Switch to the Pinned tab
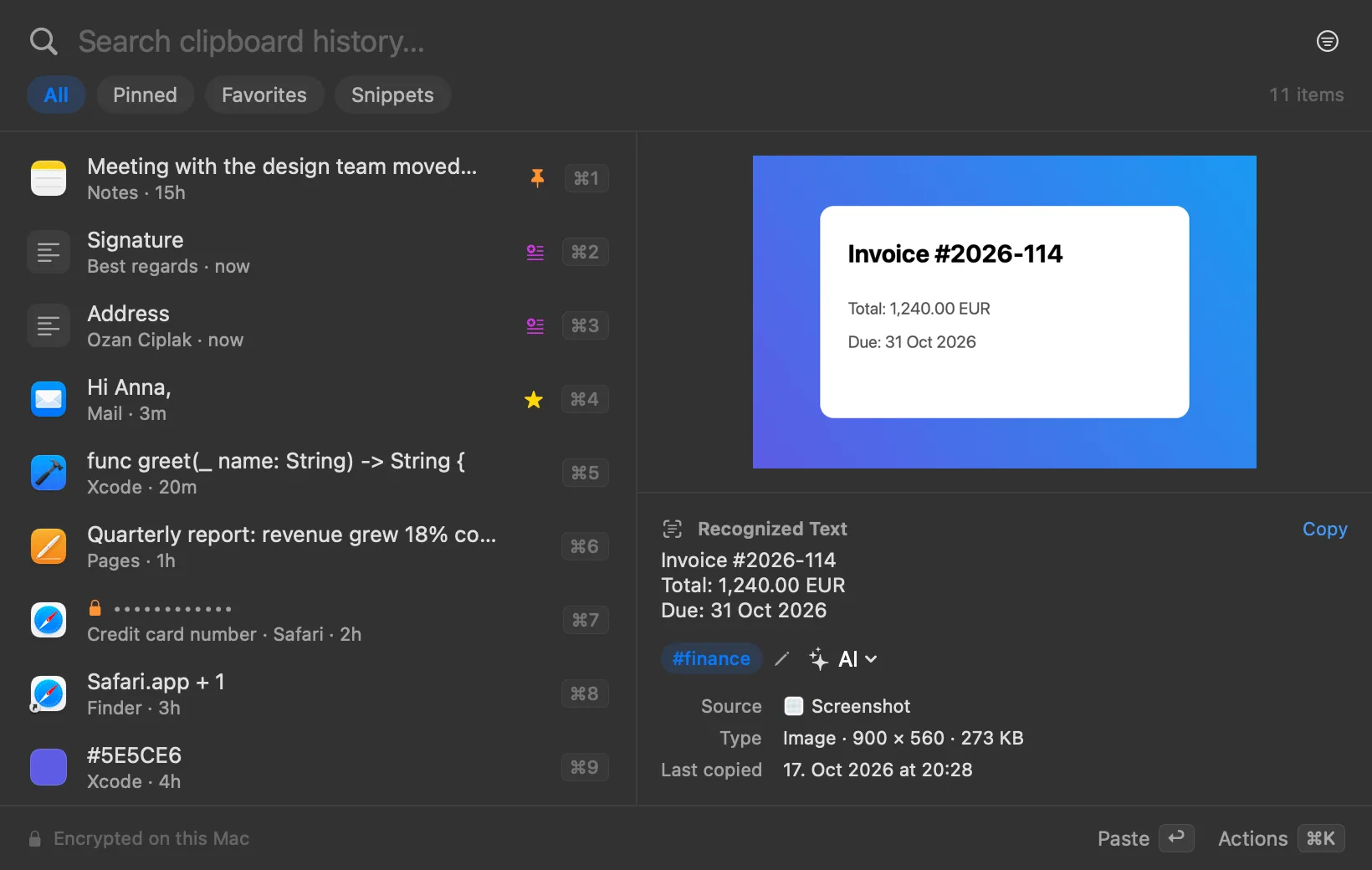 tap(146, 95)
